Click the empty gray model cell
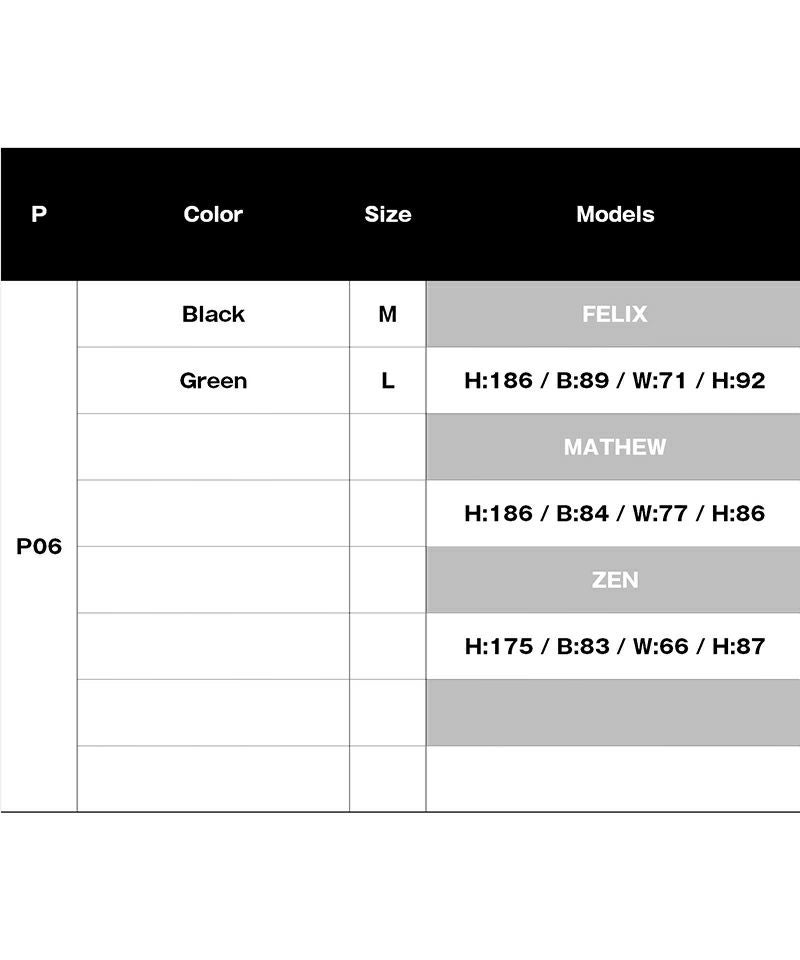 click(x=614, y=713)
